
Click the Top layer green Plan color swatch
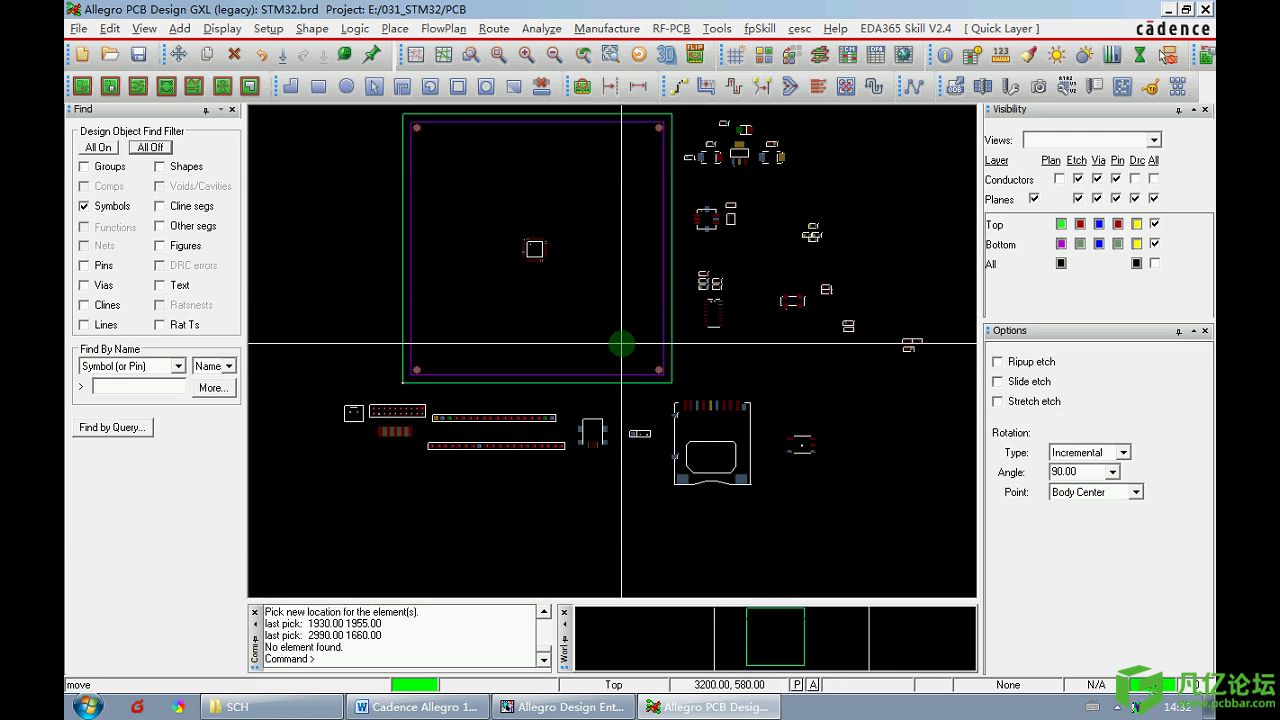click(1061, 224)
